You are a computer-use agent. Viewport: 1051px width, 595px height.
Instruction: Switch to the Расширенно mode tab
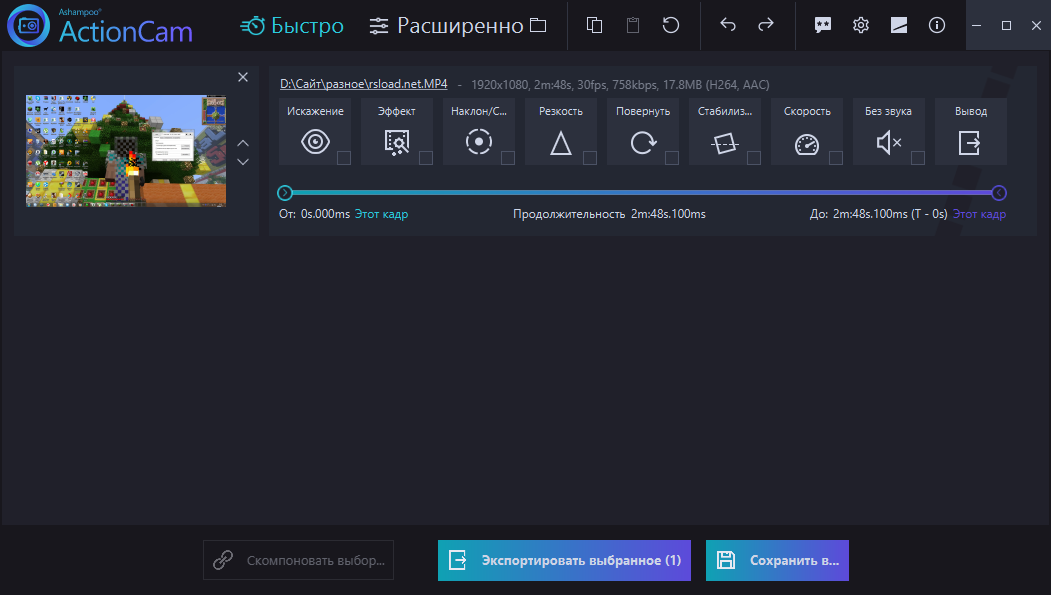coord(446,25)
